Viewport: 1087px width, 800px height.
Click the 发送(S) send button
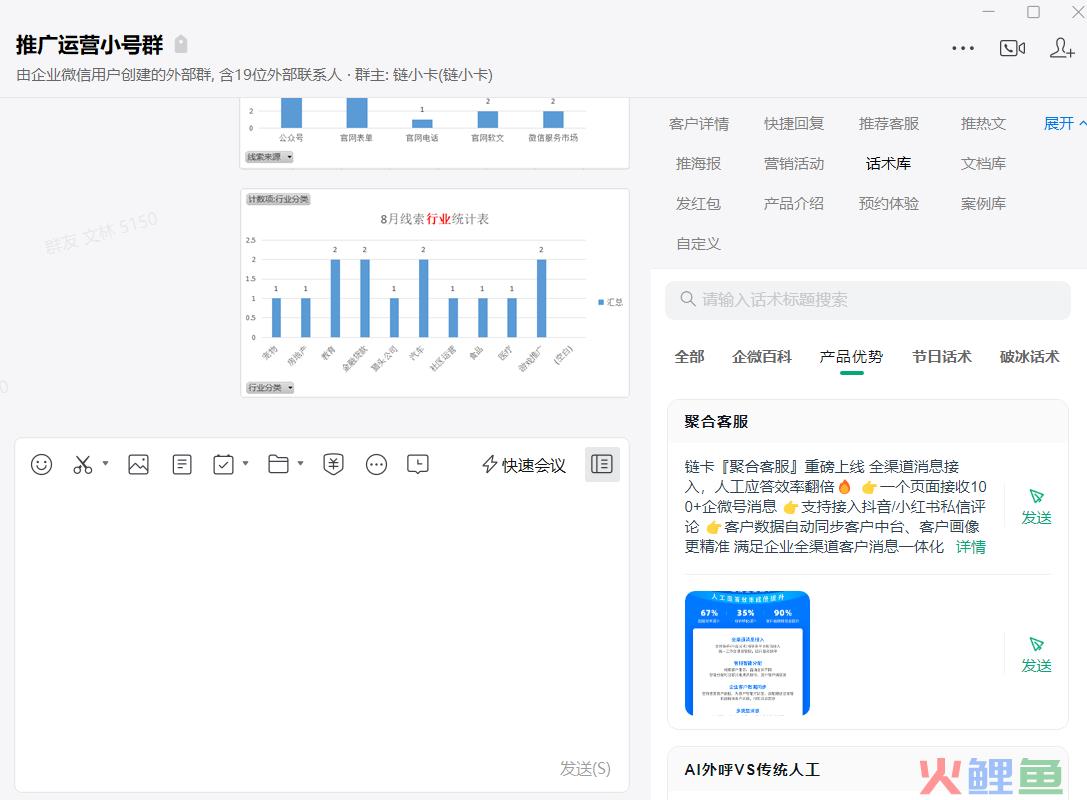point(585,768)
